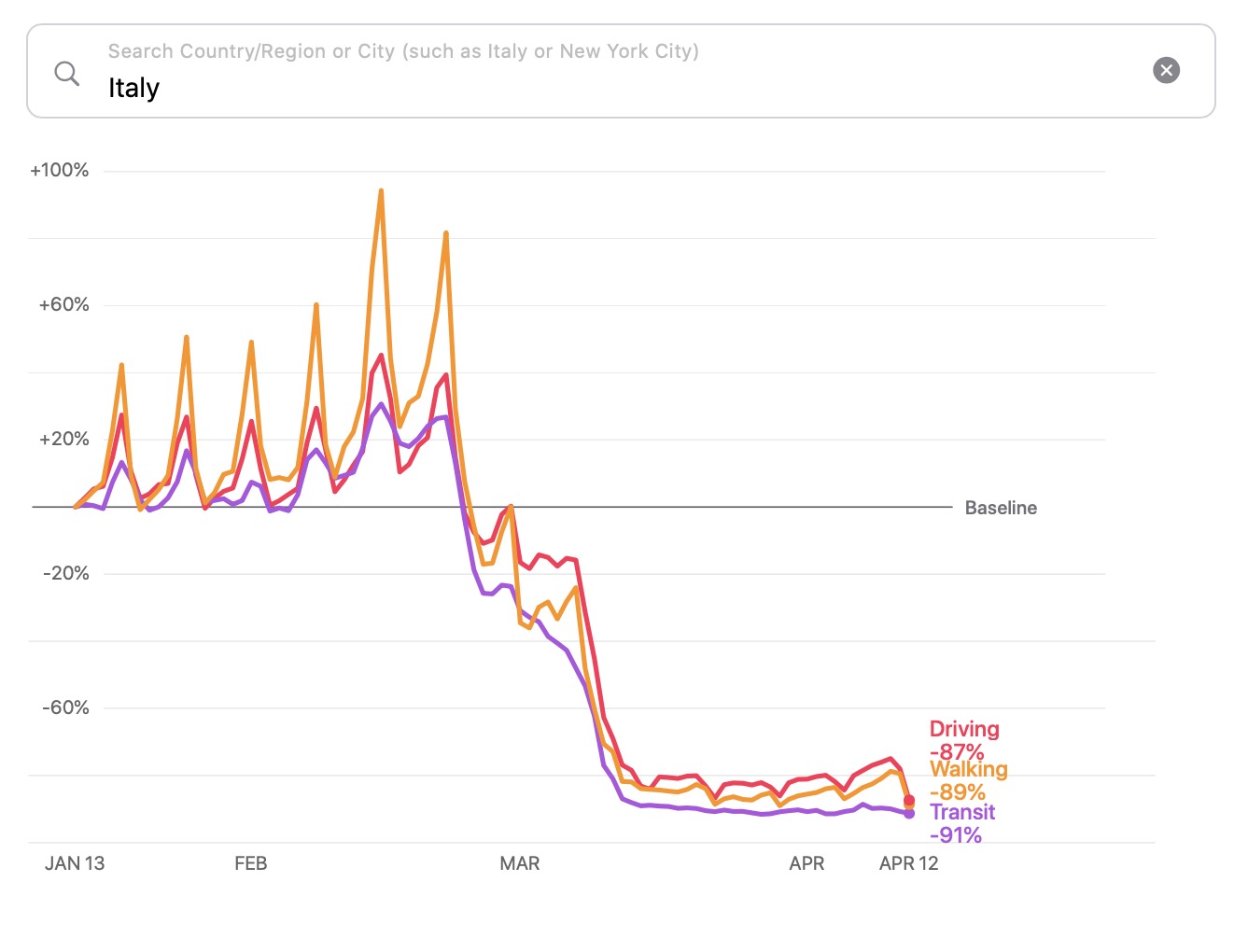Click the +100% y-axis label
This screenshot has width=1234, height=952.
[x=60, y=170]
